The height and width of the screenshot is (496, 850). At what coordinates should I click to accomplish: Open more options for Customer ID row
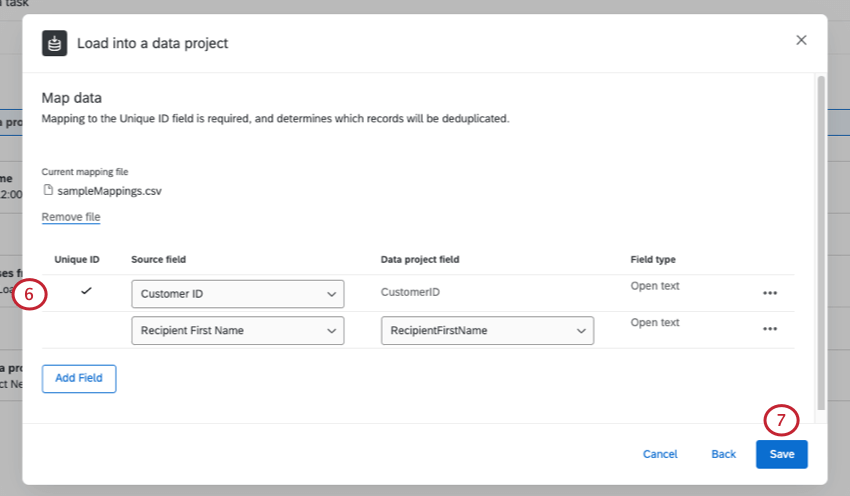(769, 293)
